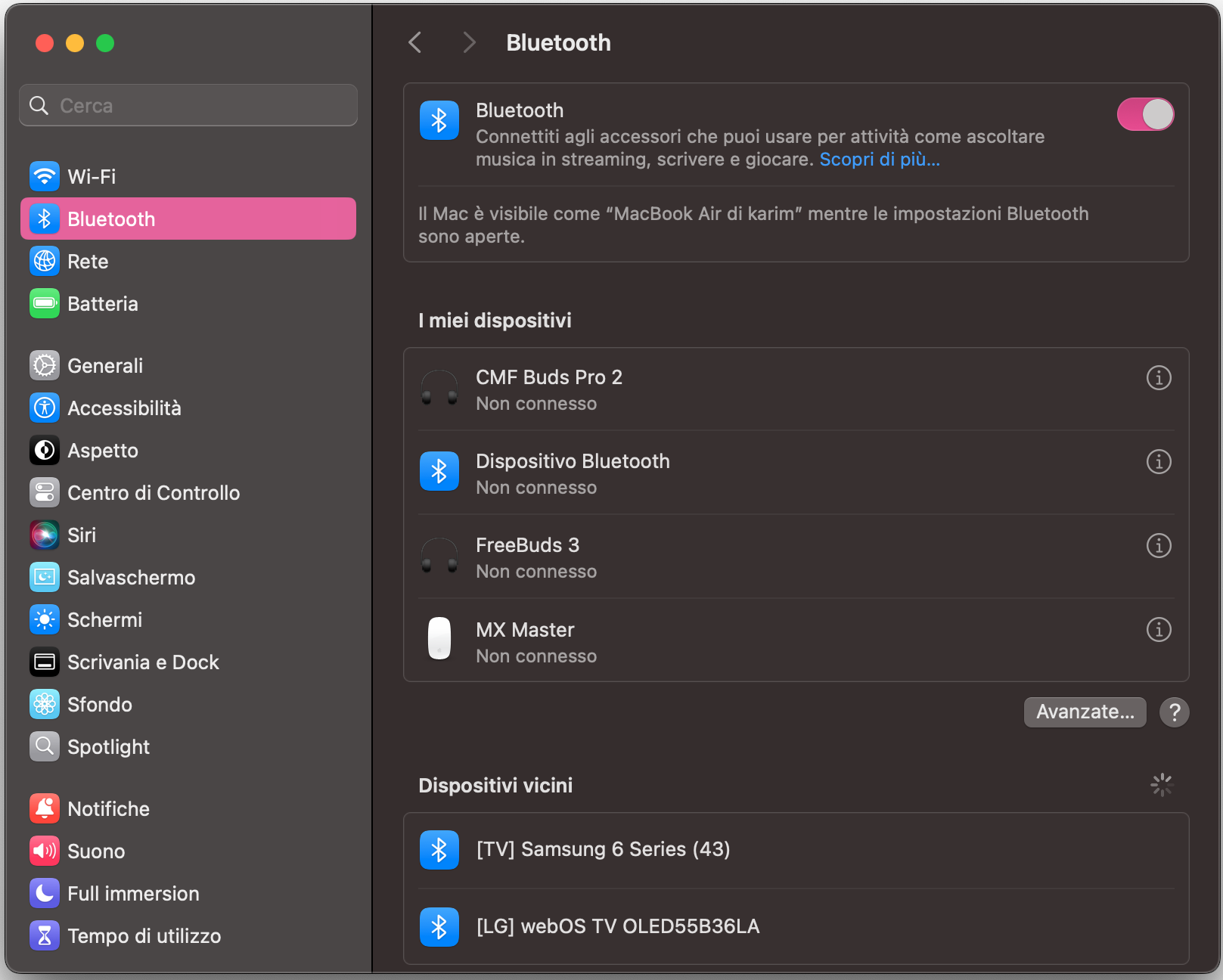Turn off the Bluetooth switch

click(x=1145, y=114)
